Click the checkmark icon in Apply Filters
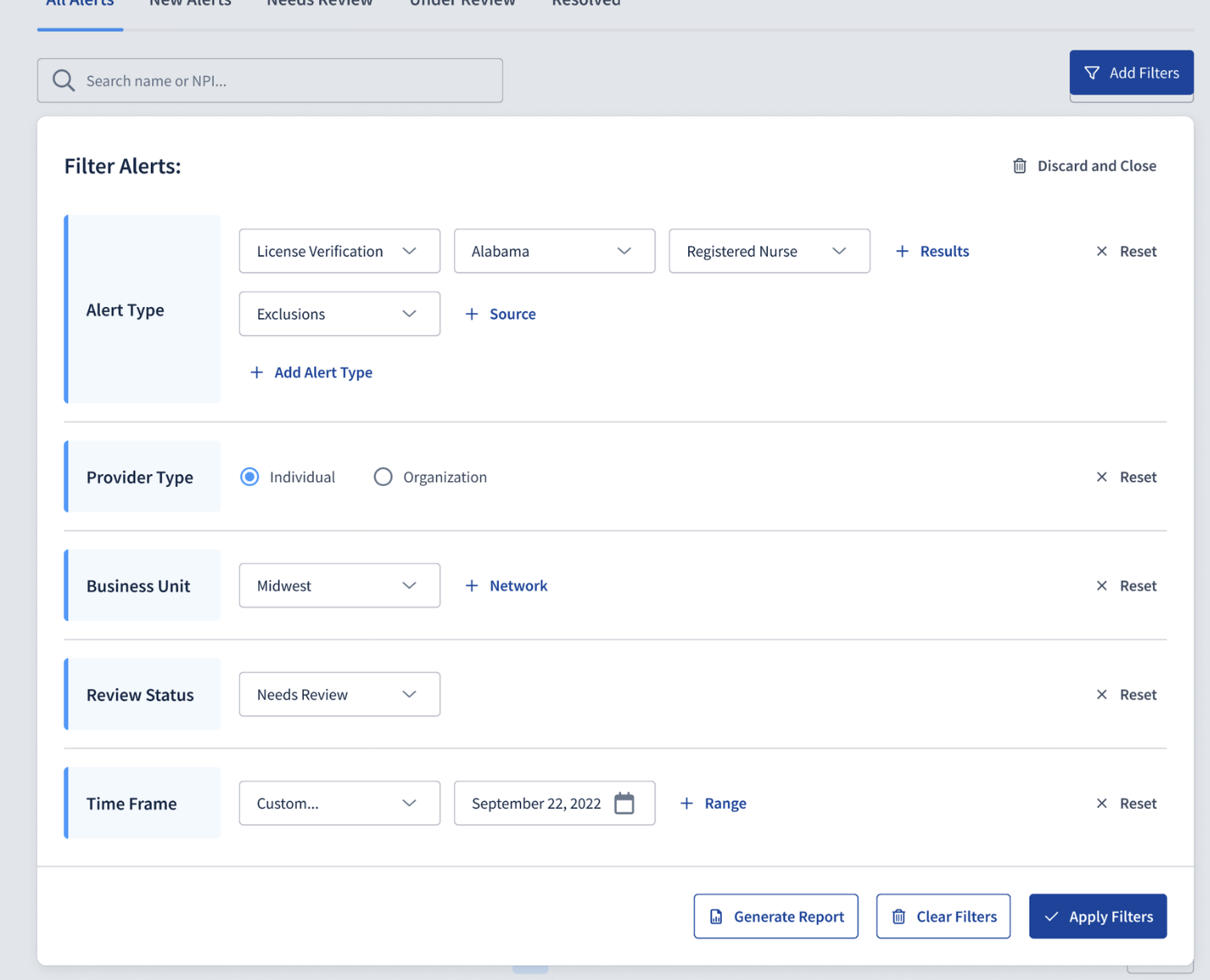Image resolution: width=1210 pixels, height=980 pixels. point(1052,917)
